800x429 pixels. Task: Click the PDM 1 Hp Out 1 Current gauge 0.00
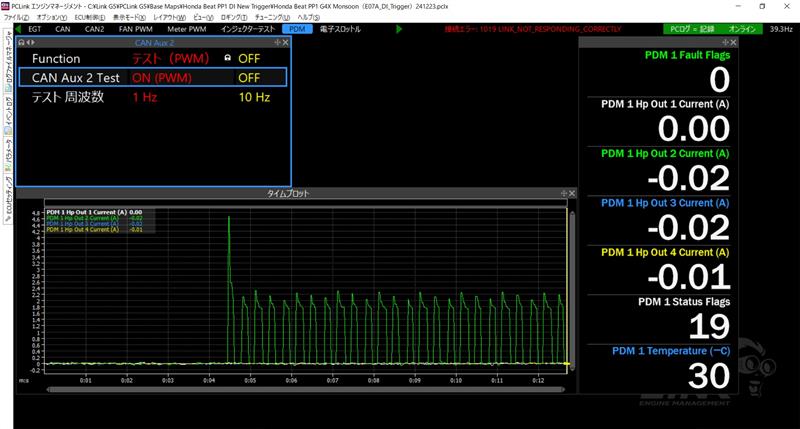pyautogui.click(x=694, y=129)
